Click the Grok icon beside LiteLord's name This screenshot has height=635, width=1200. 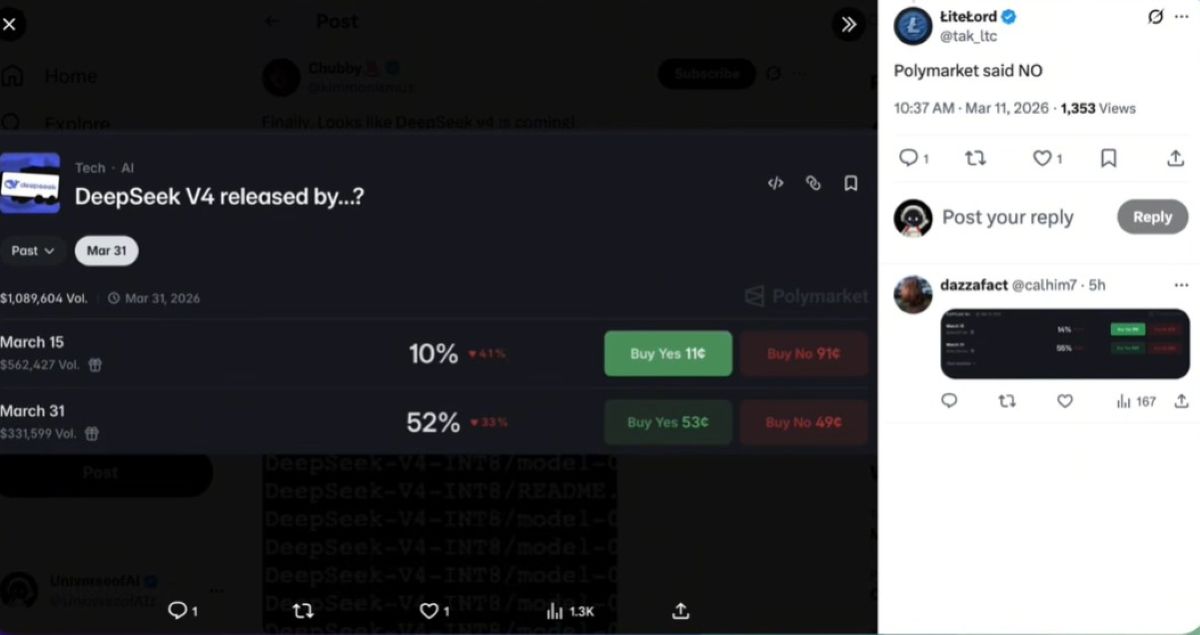[1155, 17]
